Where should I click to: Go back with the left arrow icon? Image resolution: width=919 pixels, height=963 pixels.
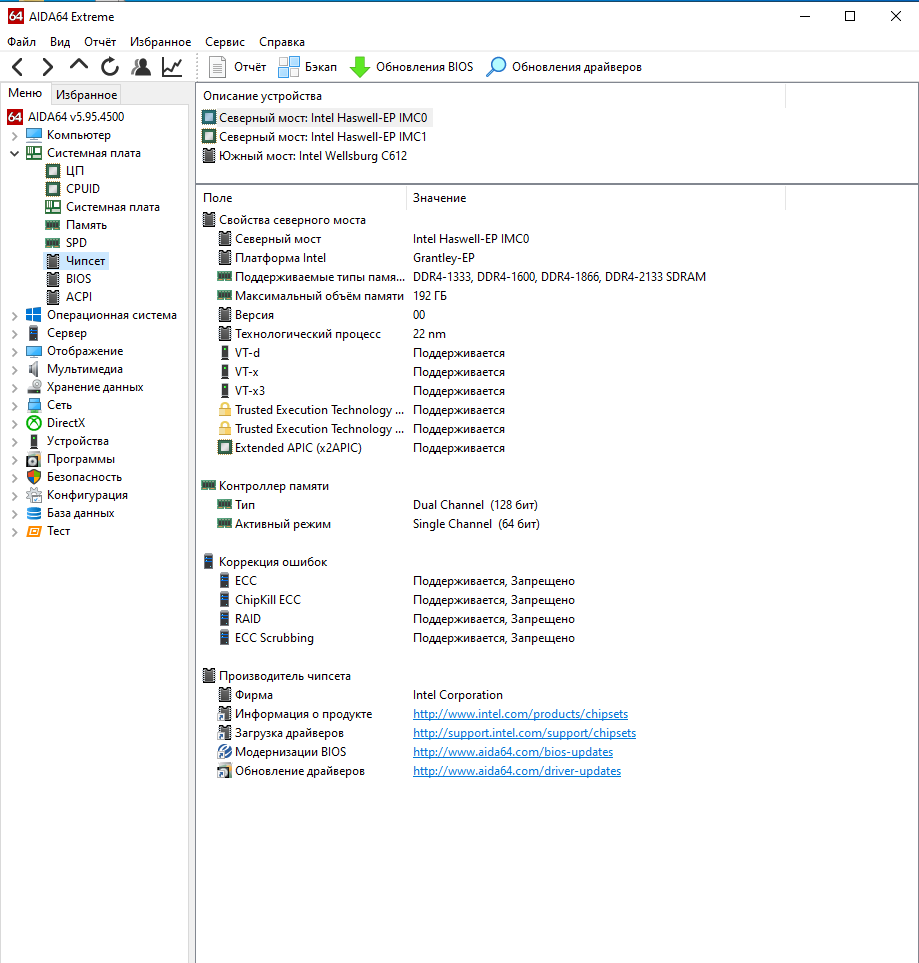click(x=18, y=66)
